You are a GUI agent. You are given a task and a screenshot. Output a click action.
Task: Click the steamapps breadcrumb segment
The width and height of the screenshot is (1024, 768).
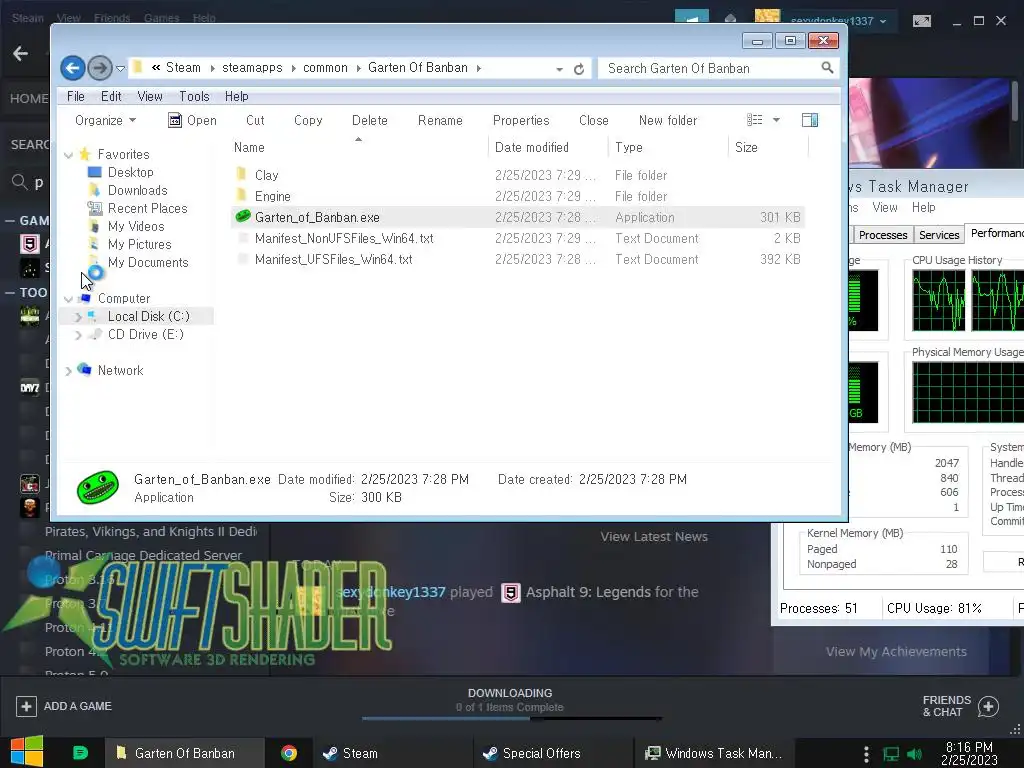252,68
